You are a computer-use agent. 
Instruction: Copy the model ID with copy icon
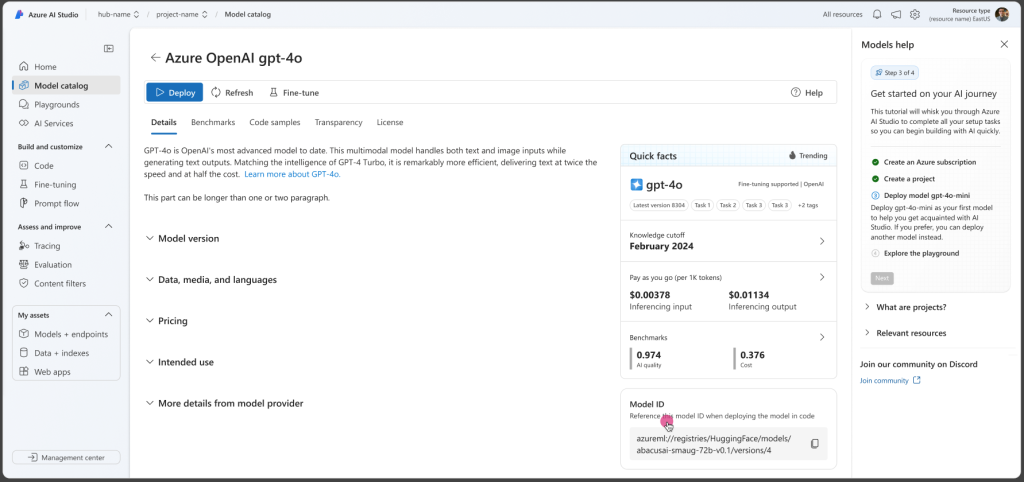point(814,443)
